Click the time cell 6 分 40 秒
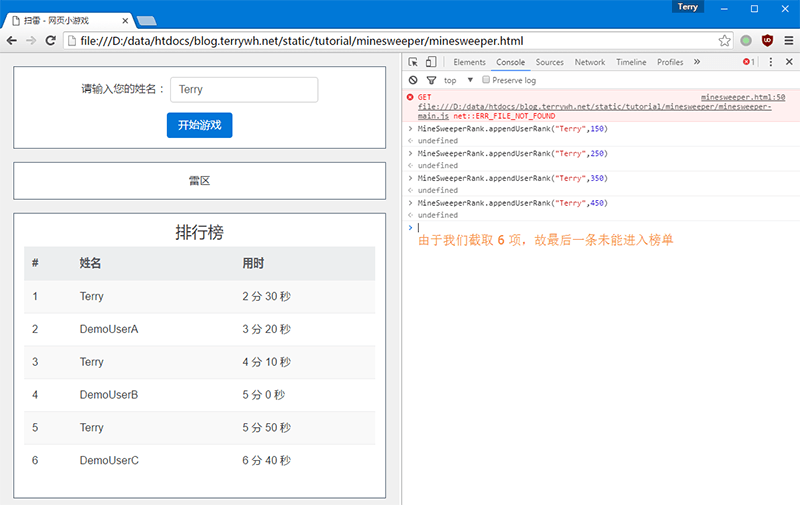This screenshot has height=505, width=800. [x=266, y=460]
